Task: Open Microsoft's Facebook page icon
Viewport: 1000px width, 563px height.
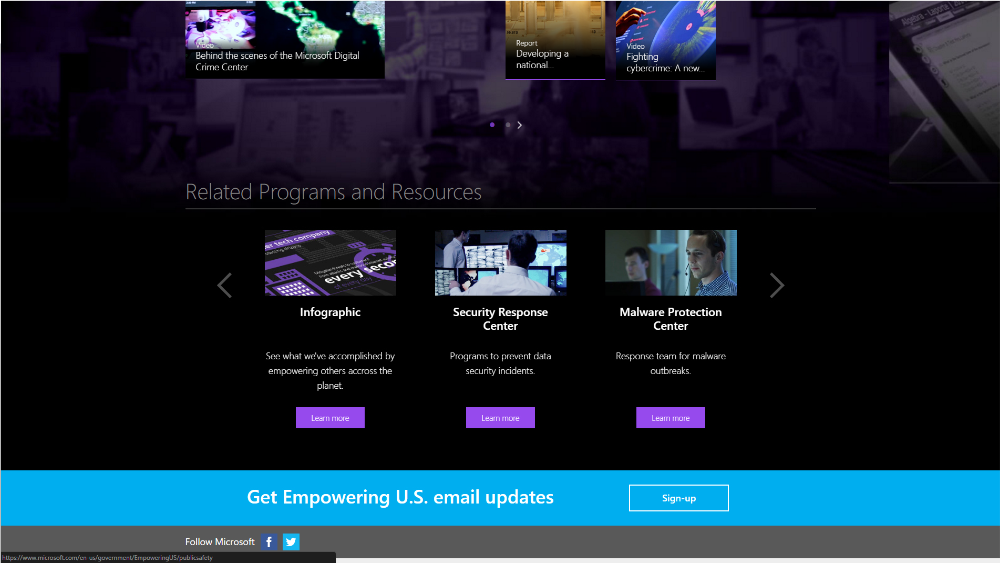Action: [x=269, y=542]
